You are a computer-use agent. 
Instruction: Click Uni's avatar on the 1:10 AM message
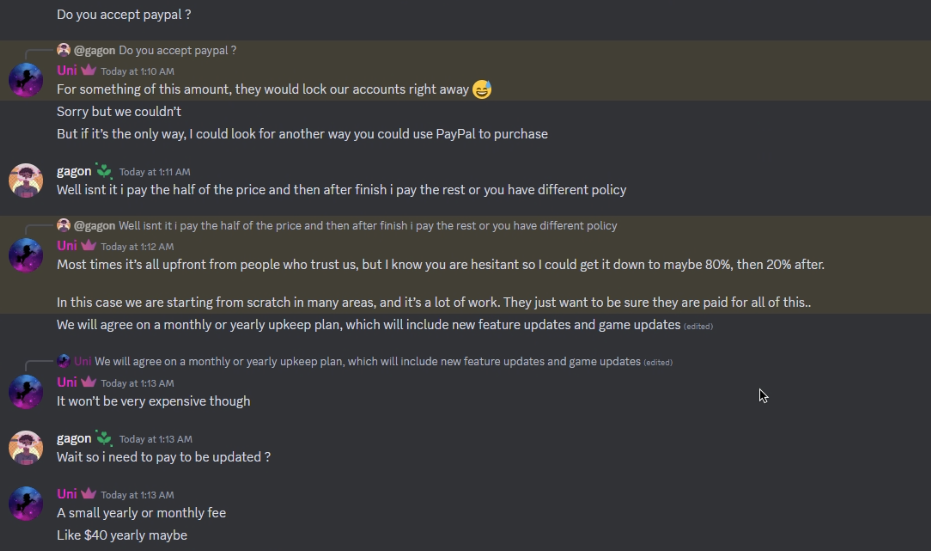(x=25, y=80)
